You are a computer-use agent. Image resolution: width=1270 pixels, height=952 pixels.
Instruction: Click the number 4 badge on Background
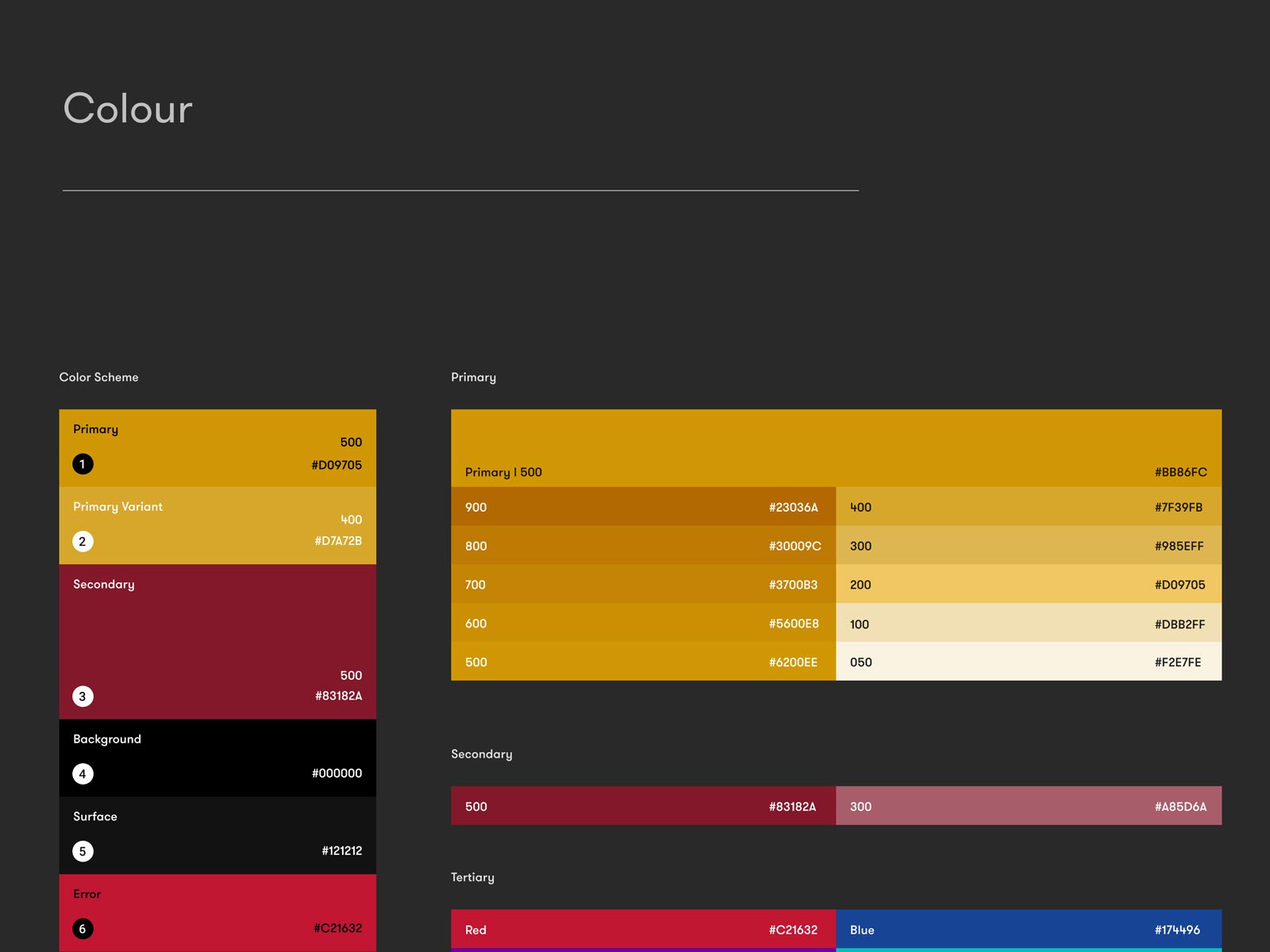click(x=83, y=774)
